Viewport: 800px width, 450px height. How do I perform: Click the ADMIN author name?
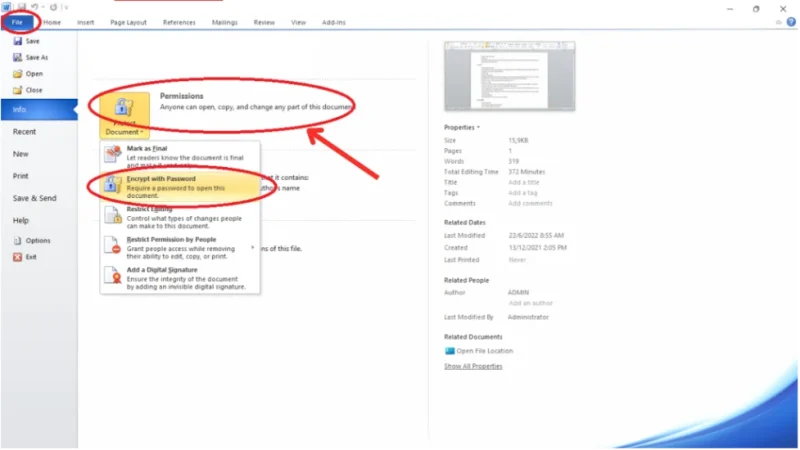click(x=518, y=292)
